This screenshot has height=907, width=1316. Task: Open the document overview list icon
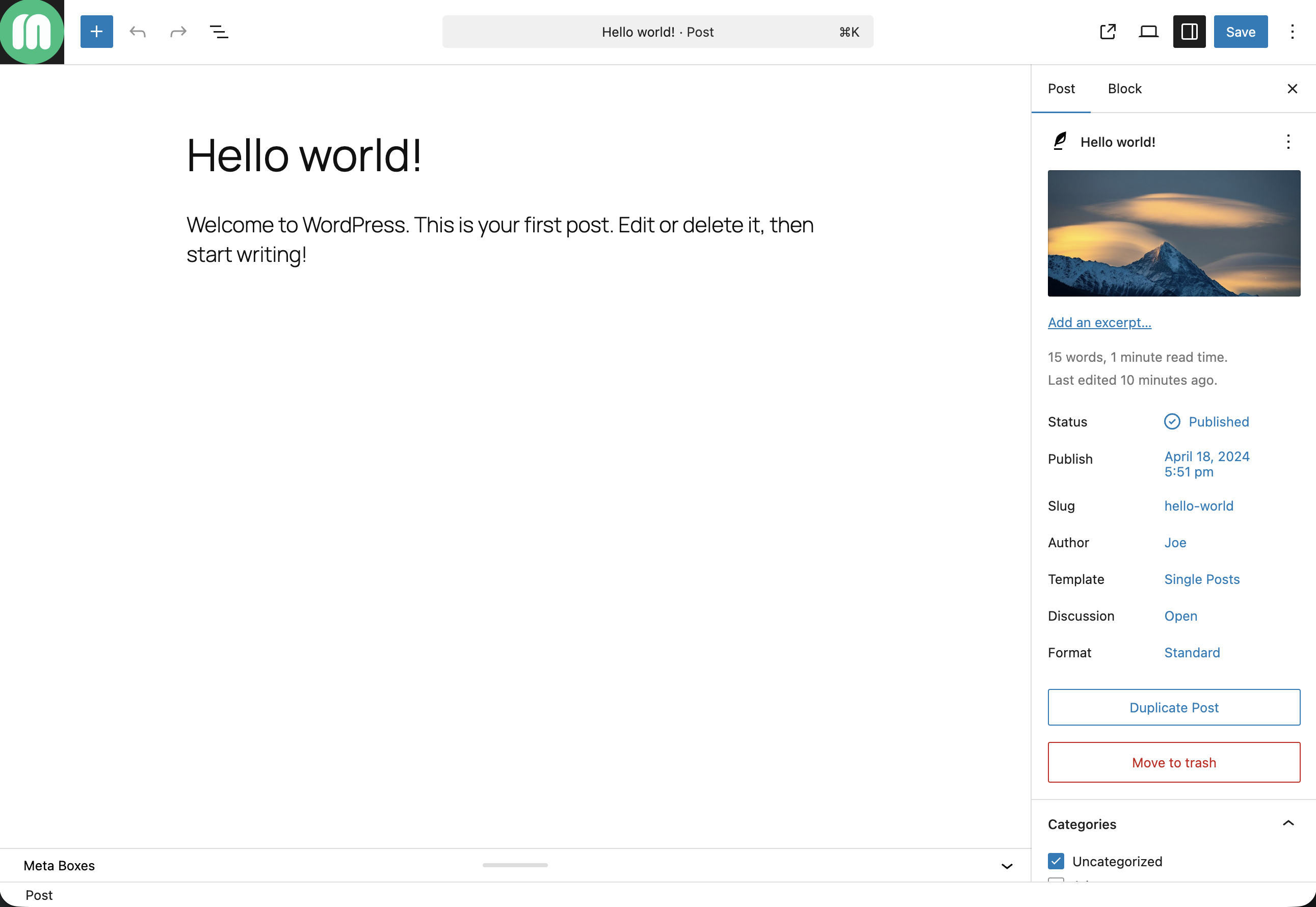pyautogui.click(x=219, y=32)
